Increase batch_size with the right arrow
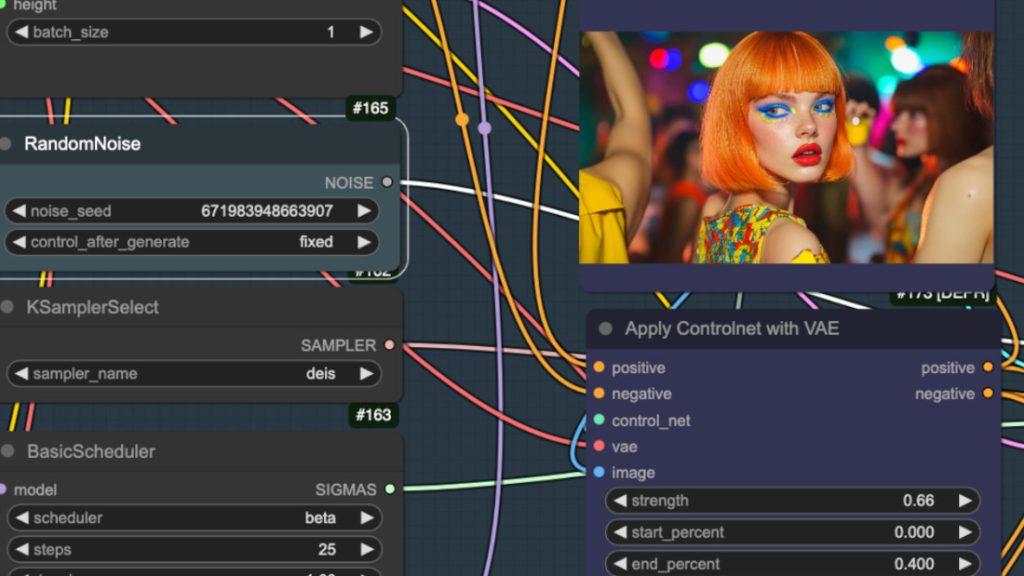The image size is (1024, 576). click(366, 32)
